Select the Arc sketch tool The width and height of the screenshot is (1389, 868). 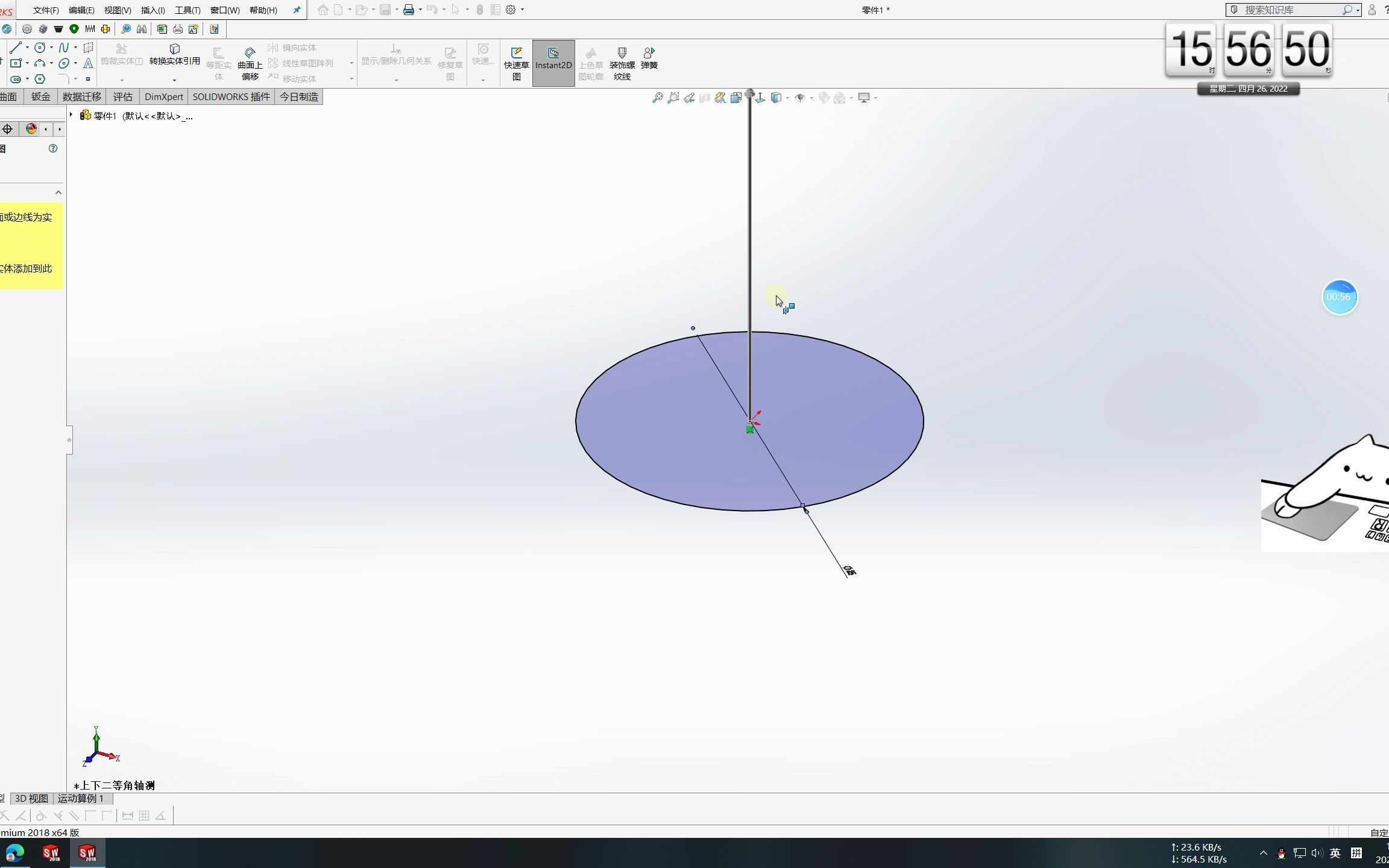(x=40, y=63)
